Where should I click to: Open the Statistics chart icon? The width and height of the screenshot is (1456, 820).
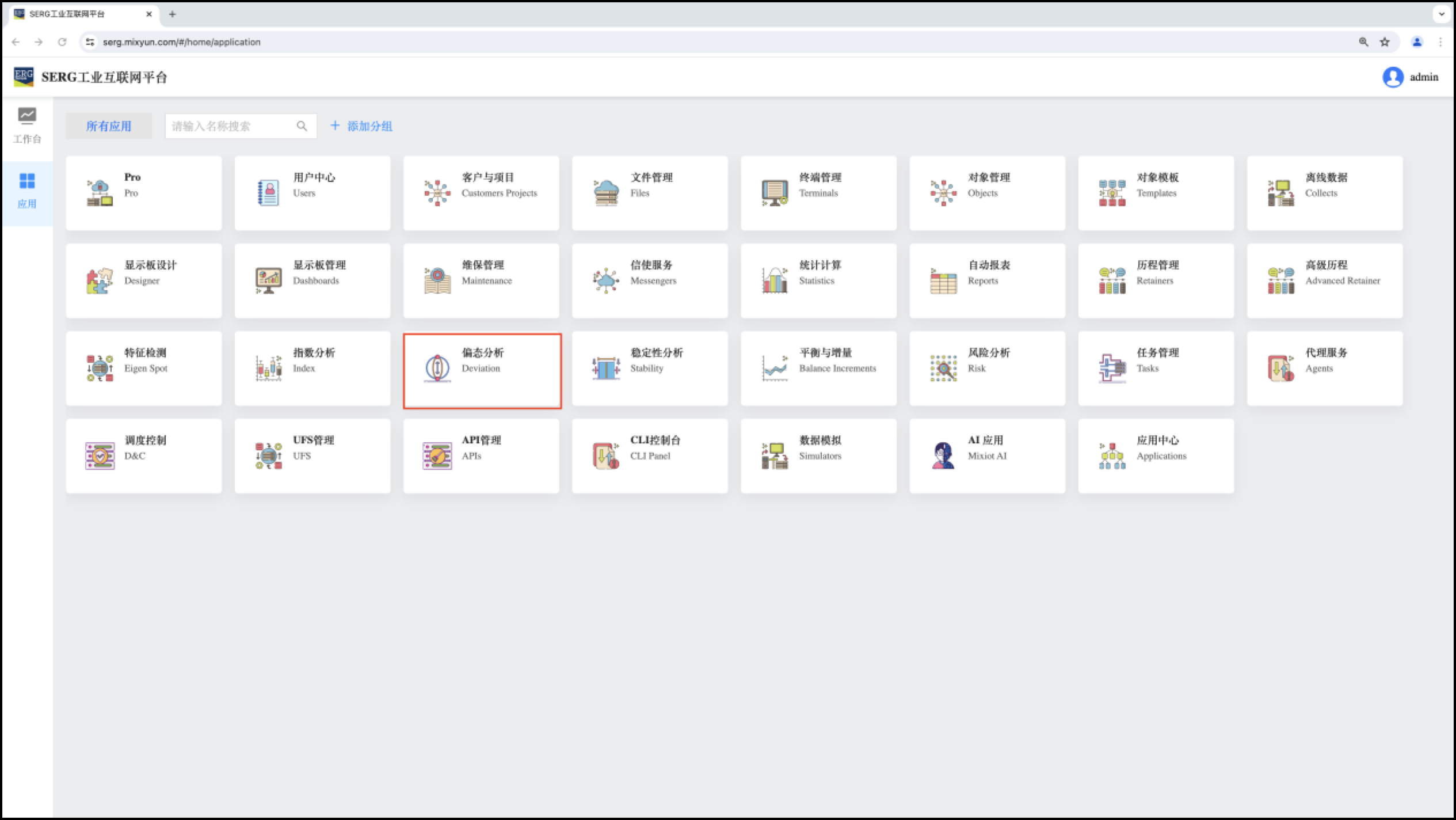point(774,281)
